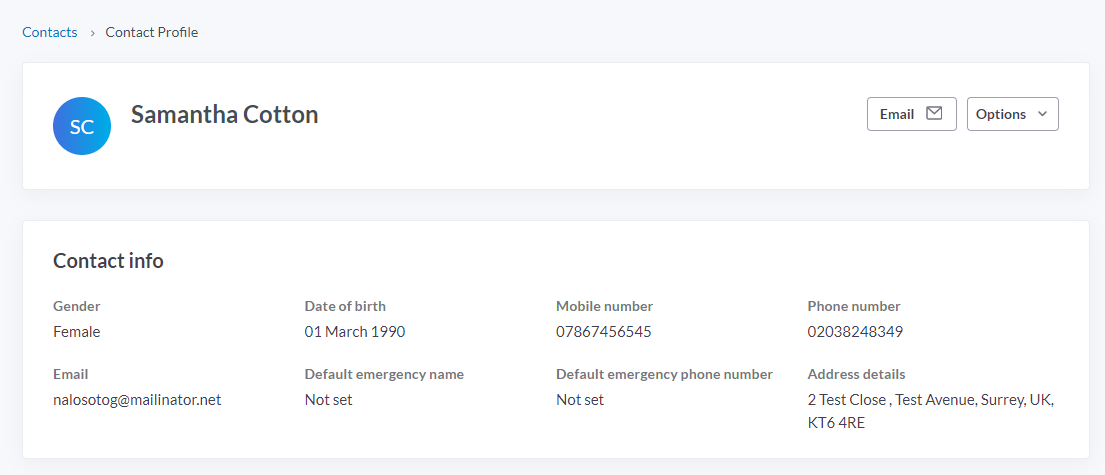Go to Contacts breadcrumb link
Viewport: 1105px width, 475px height.
click(50, 32)
